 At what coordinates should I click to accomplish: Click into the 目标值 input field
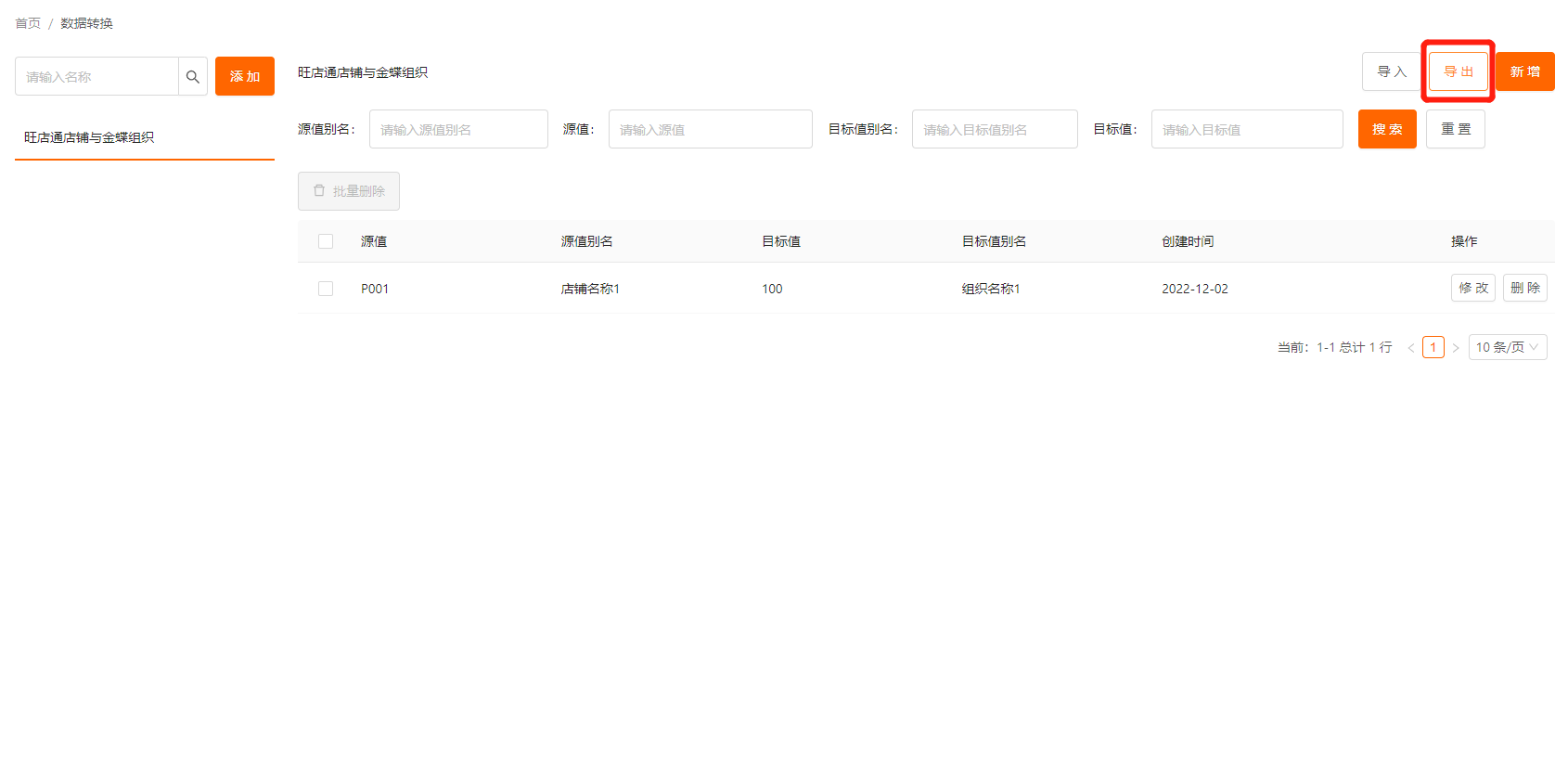(1246, 129)
